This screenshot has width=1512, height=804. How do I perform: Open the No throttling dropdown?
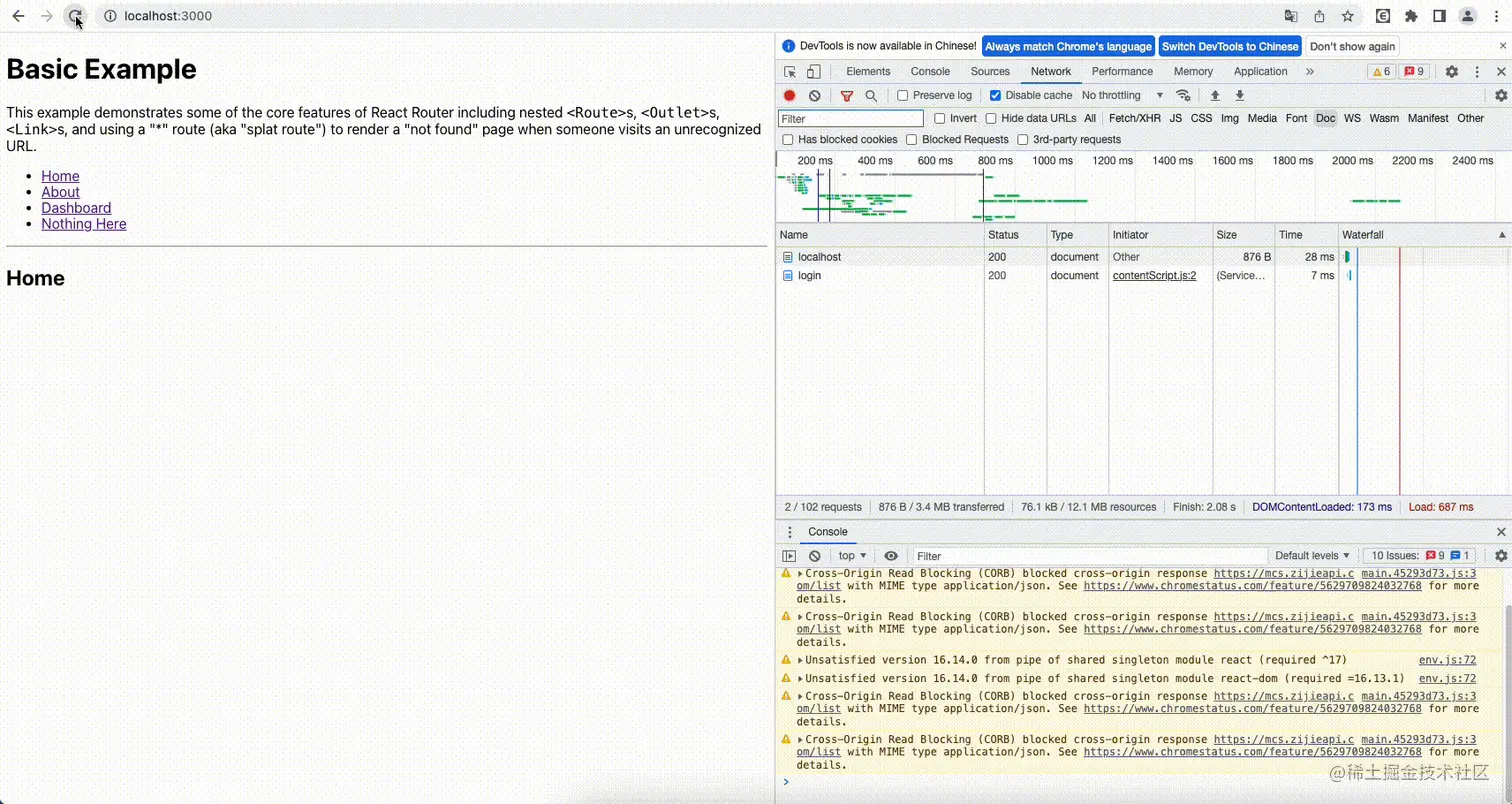(1122, 95)
